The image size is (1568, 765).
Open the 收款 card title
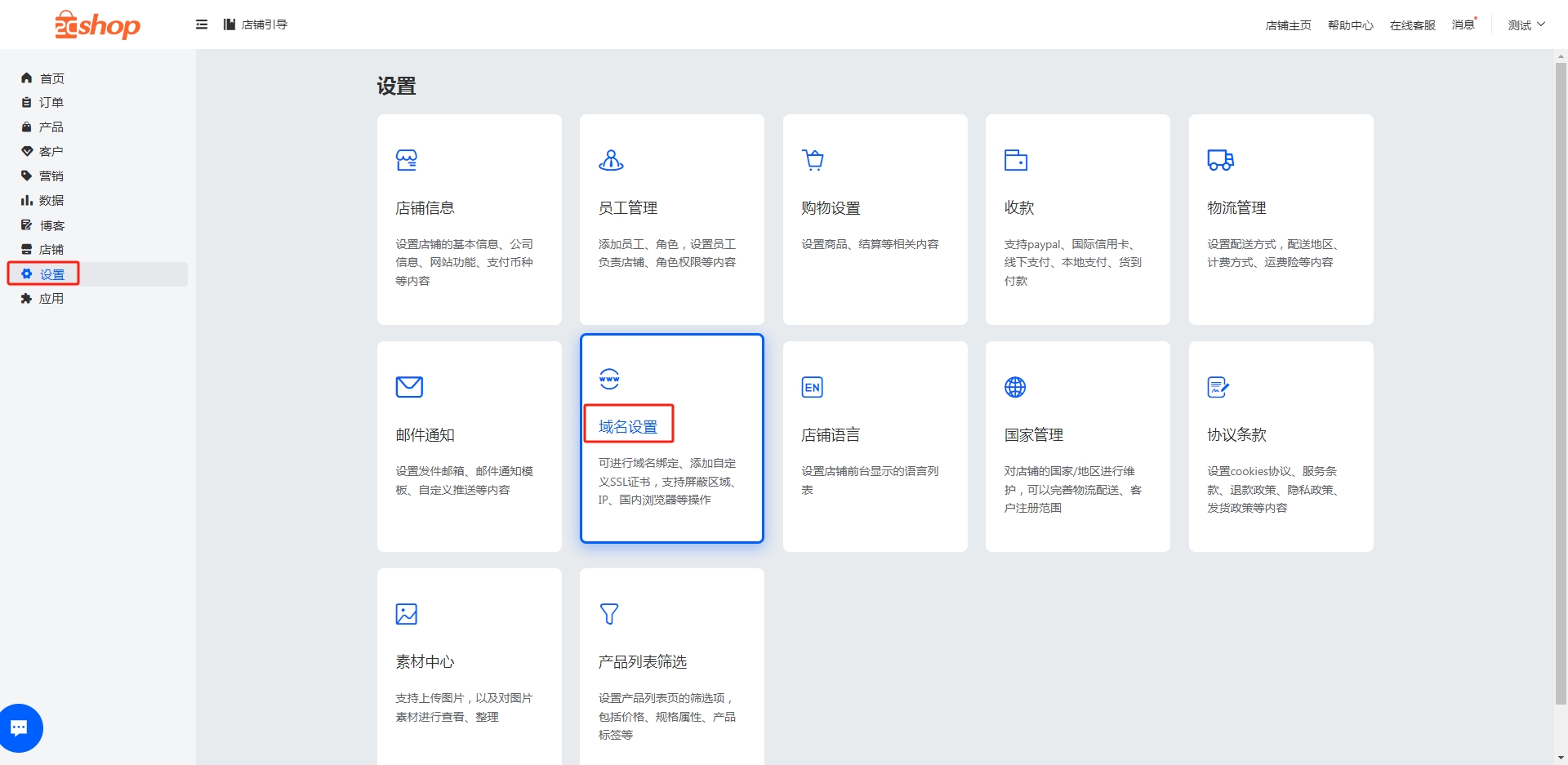click(1019, 208)
